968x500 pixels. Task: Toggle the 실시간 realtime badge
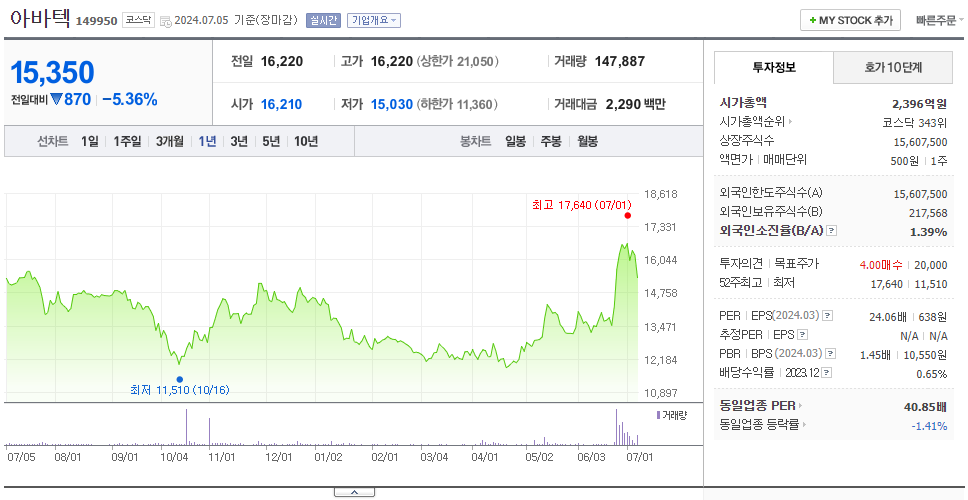323,20
